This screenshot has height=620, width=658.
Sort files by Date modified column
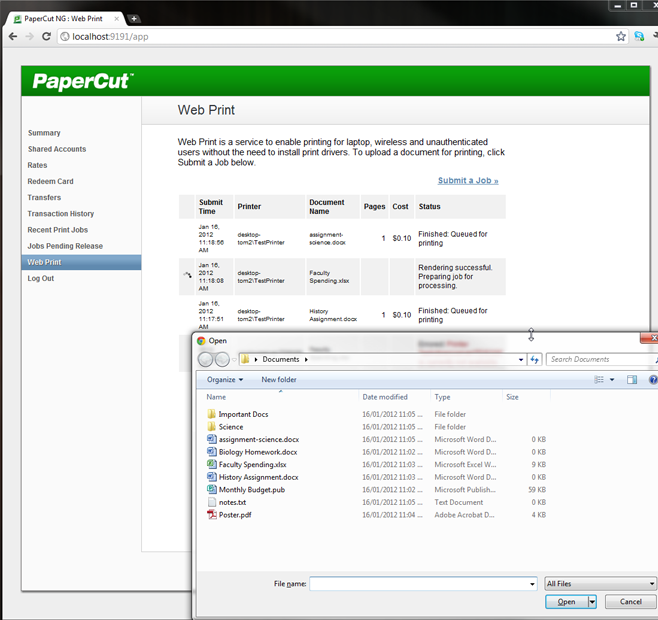tap(385, 397)
